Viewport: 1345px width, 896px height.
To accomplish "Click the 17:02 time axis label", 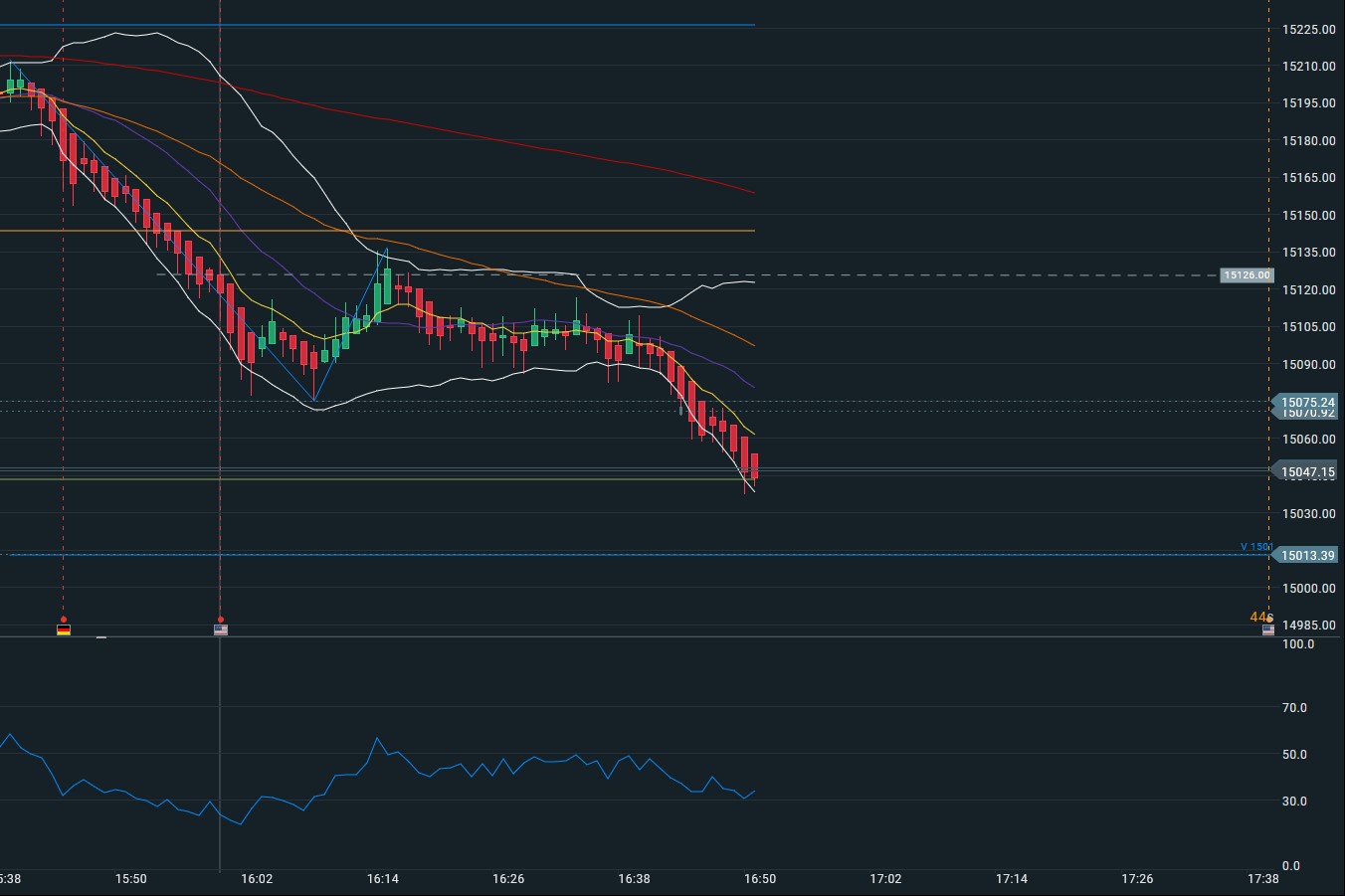I will [x=886, y=879].
